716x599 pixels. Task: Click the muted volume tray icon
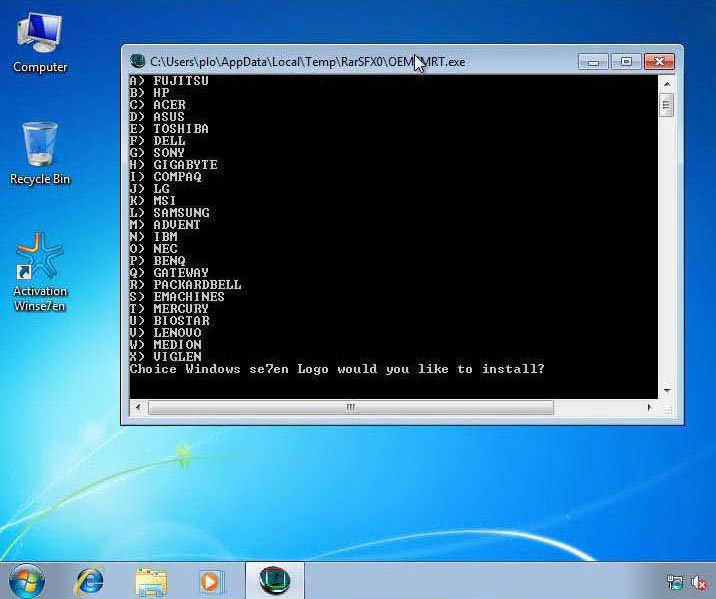pos(699,582)
